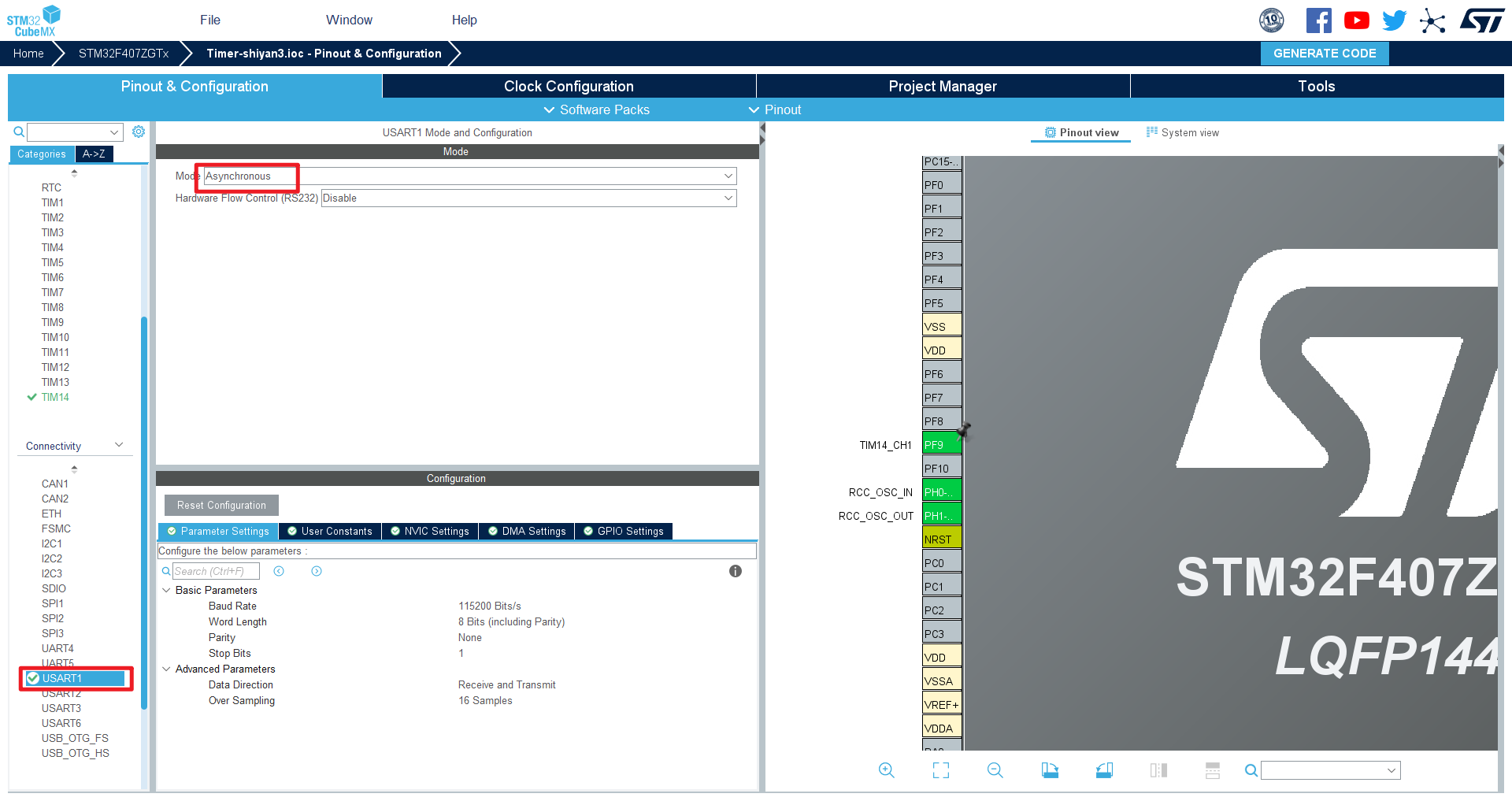Click the Reset Configuration button
Screen dimensions: 1512x801
coord(221,505)
